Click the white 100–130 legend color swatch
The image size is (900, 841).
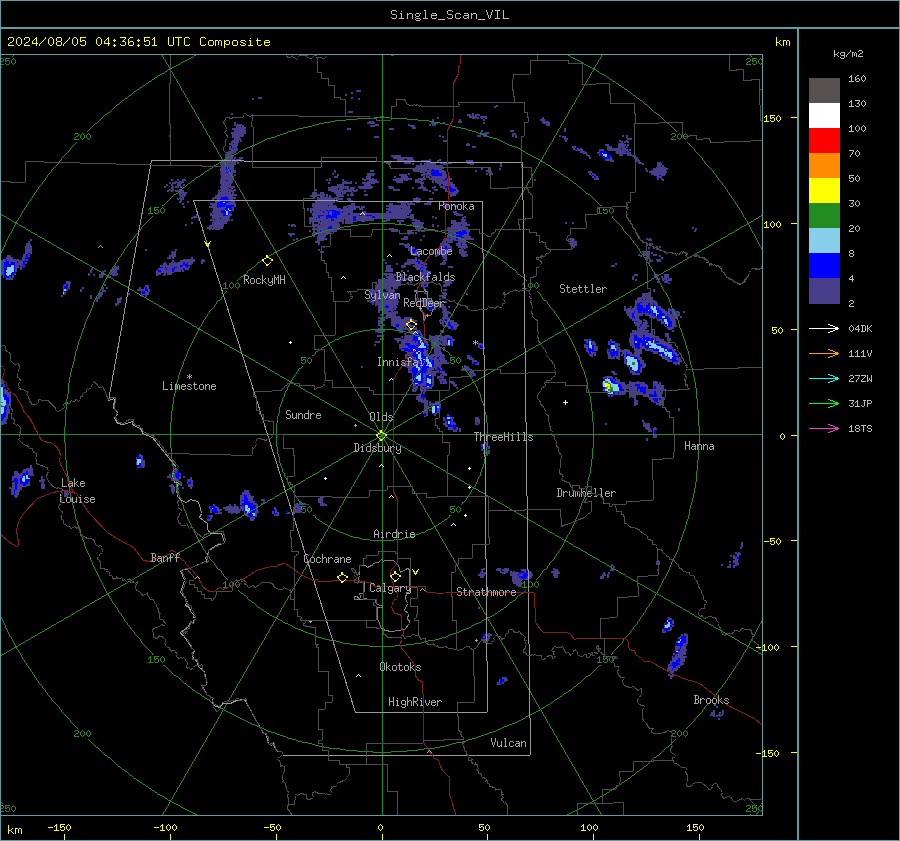[824, 116]
